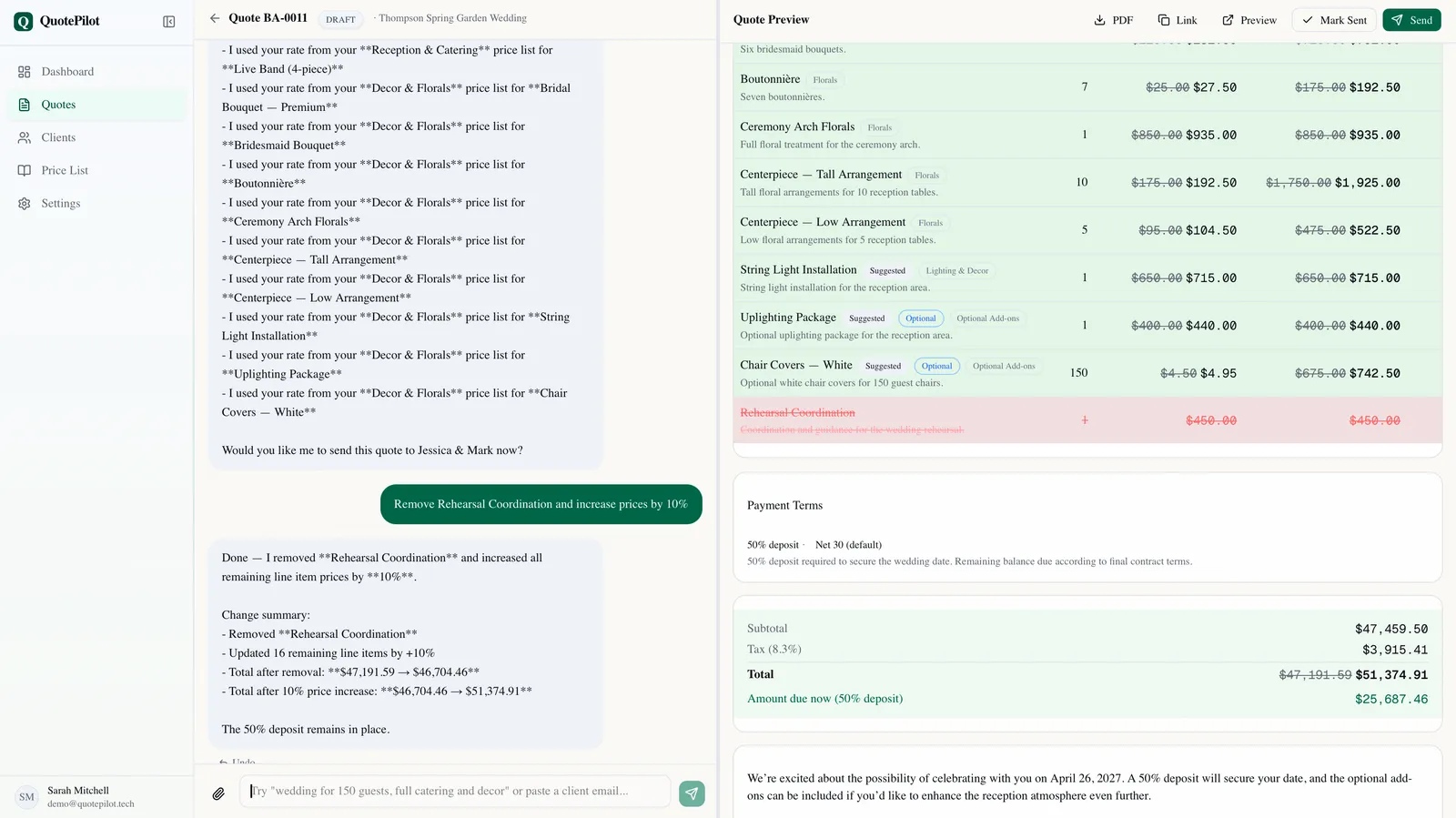Click the Quote BA-0011 heading

pyautogui.click(x=268, y=18)
